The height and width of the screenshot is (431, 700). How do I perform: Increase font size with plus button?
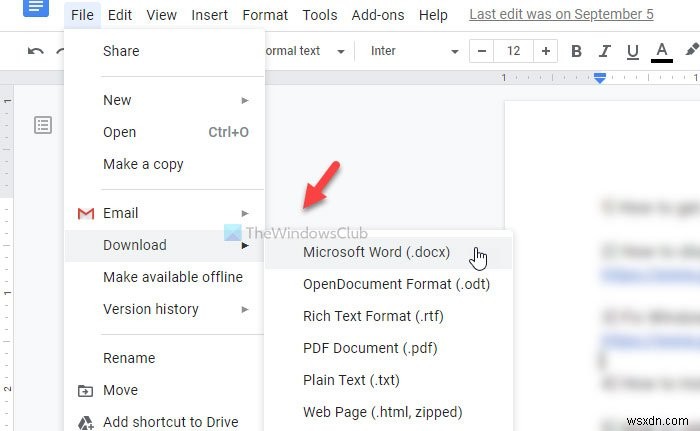[545, 51]
